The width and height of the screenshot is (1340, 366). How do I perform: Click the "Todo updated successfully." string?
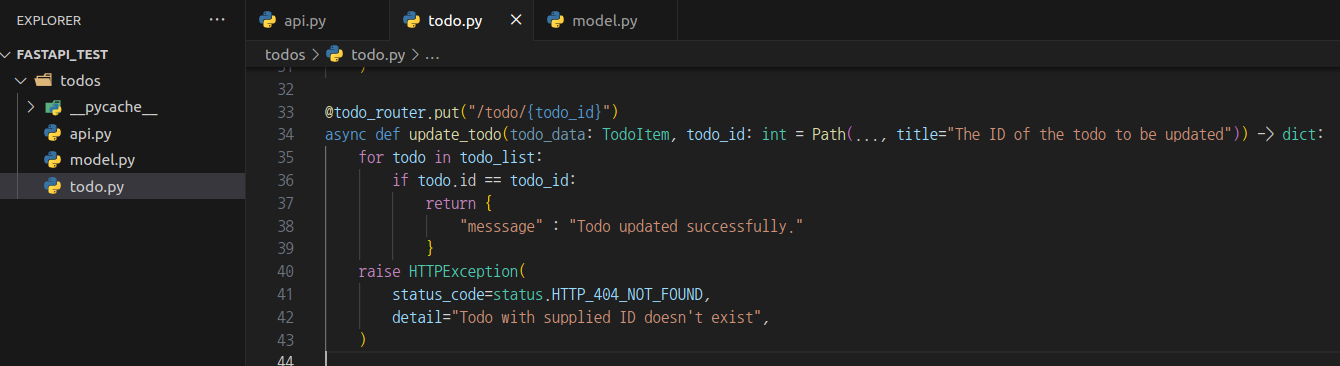pos(686,226)
